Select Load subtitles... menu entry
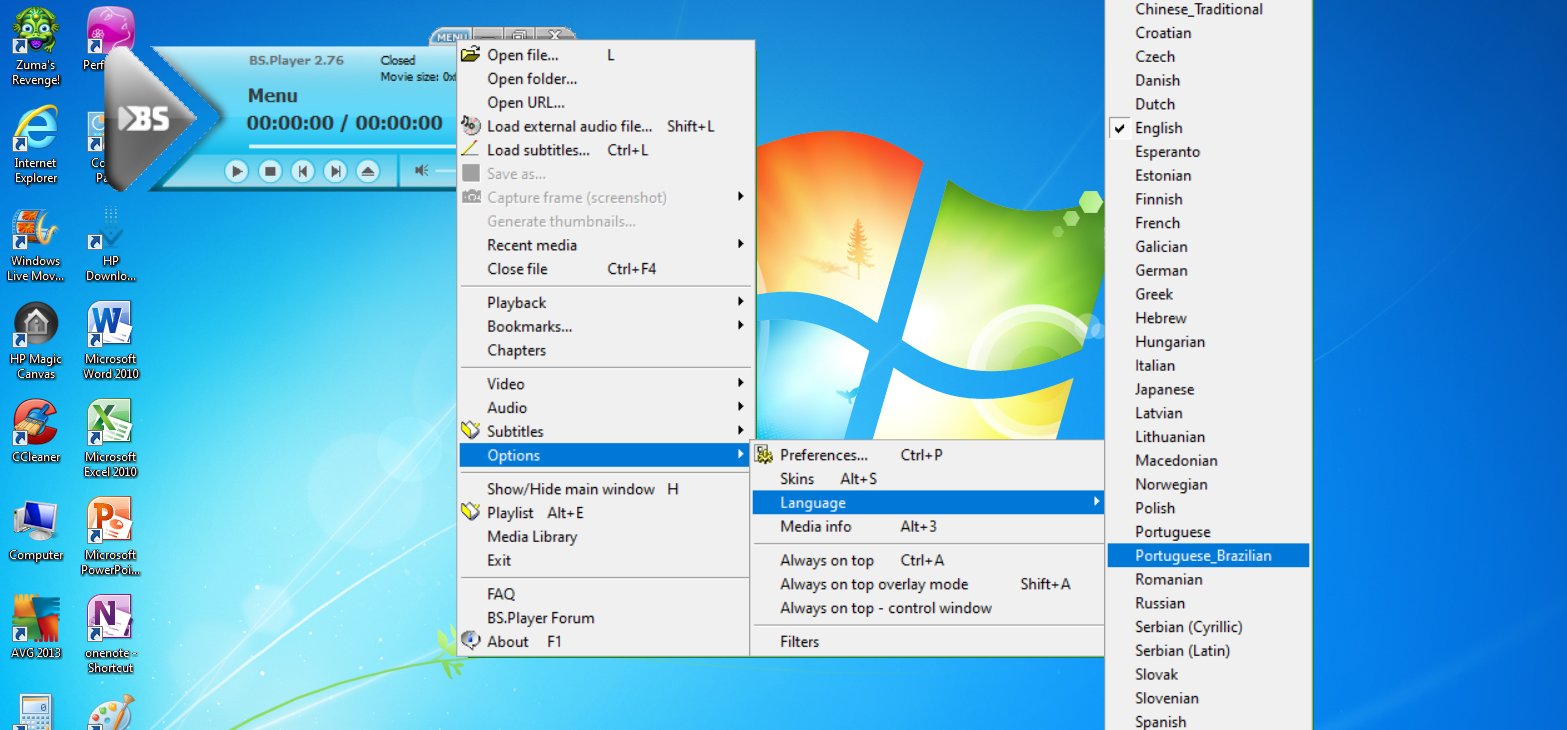The height and width of the screenshot is (730, 1567). tap(604, 150)
